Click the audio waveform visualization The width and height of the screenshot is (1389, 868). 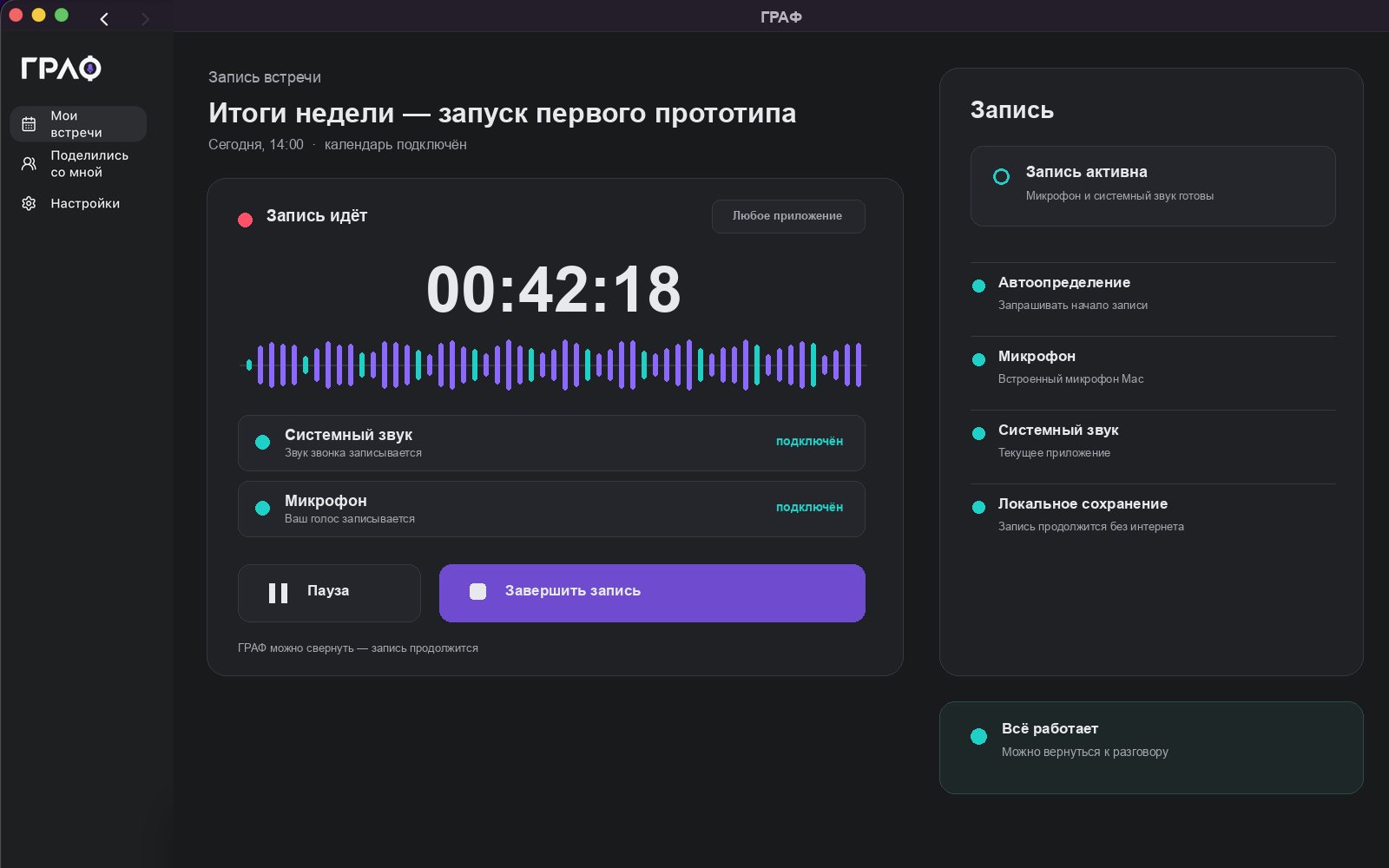point(553,365)
